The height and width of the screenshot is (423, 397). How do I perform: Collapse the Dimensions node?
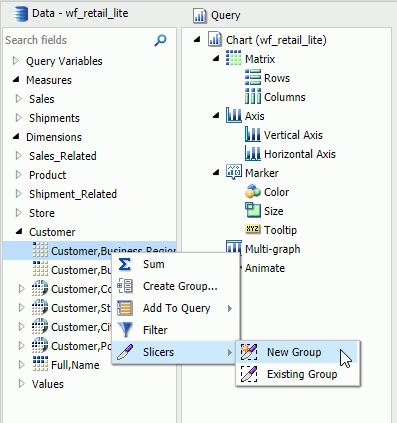coord(16,137)
